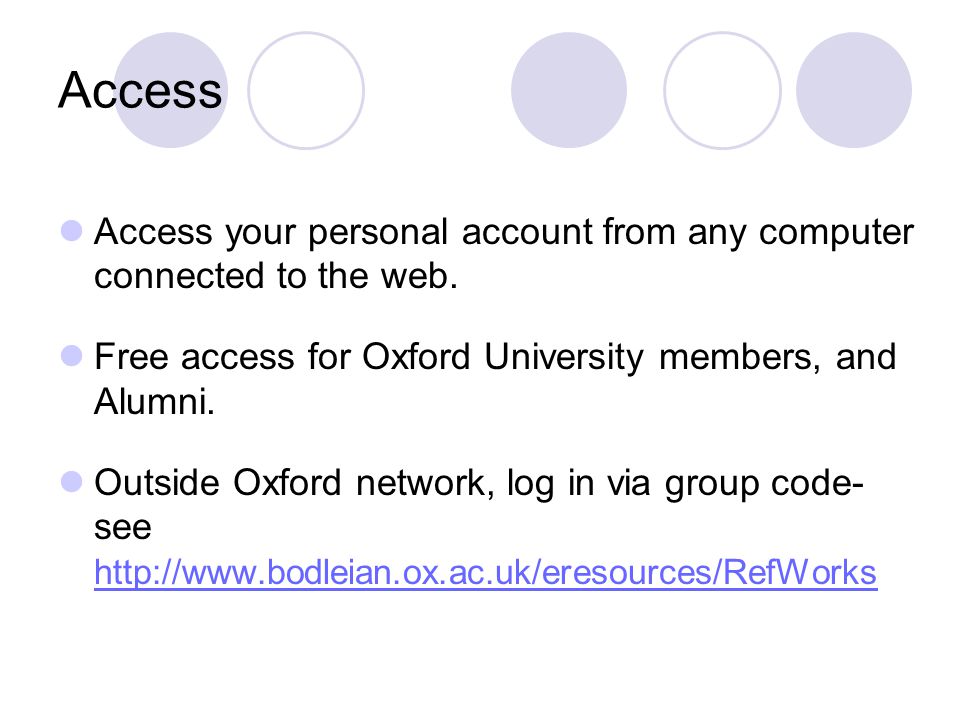Click the hollow circle between two filled circles on the right
Screen dimensions: 960x720
722,90
